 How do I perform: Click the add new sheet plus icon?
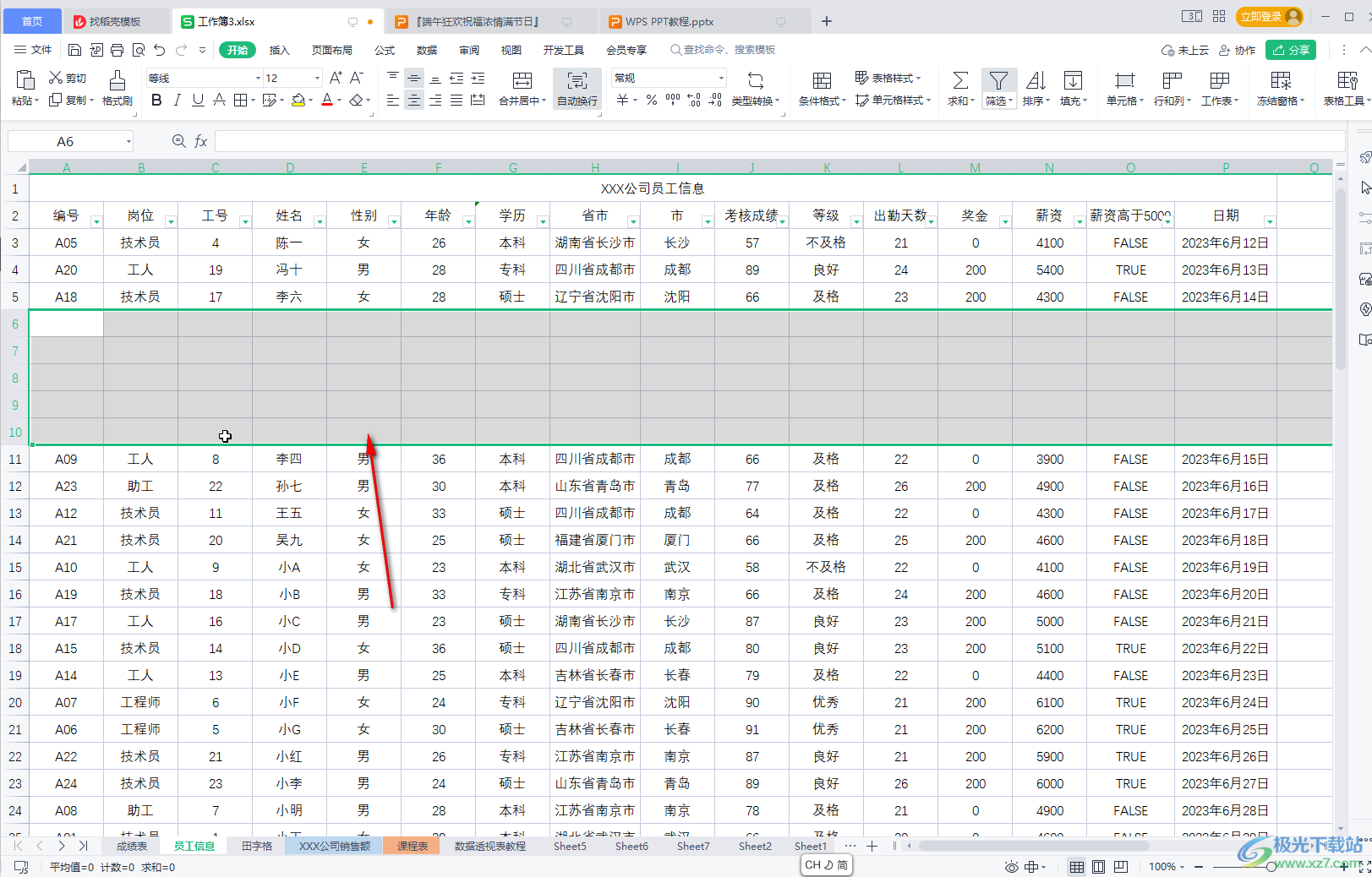click(x=872, y=846)
